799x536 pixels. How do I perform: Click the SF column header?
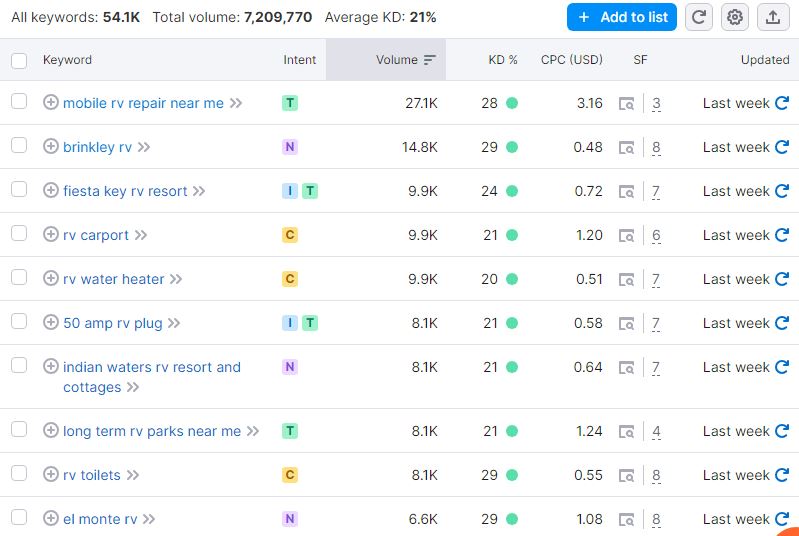(x=640, y=60)
